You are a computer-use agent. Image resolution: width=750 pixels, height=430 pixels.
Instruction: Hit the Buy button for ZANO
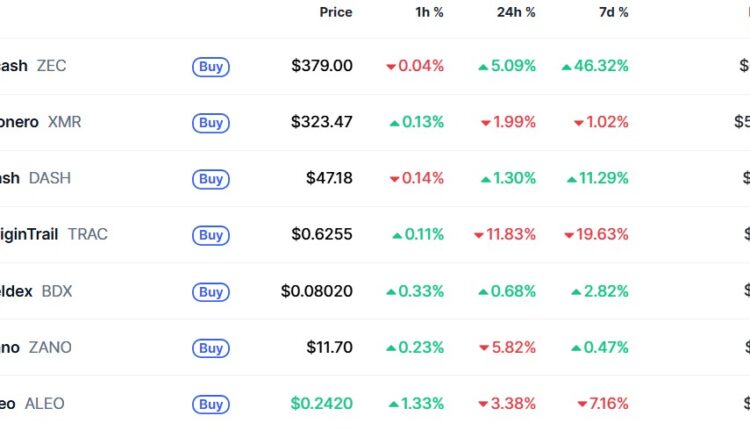coord(210,348)
